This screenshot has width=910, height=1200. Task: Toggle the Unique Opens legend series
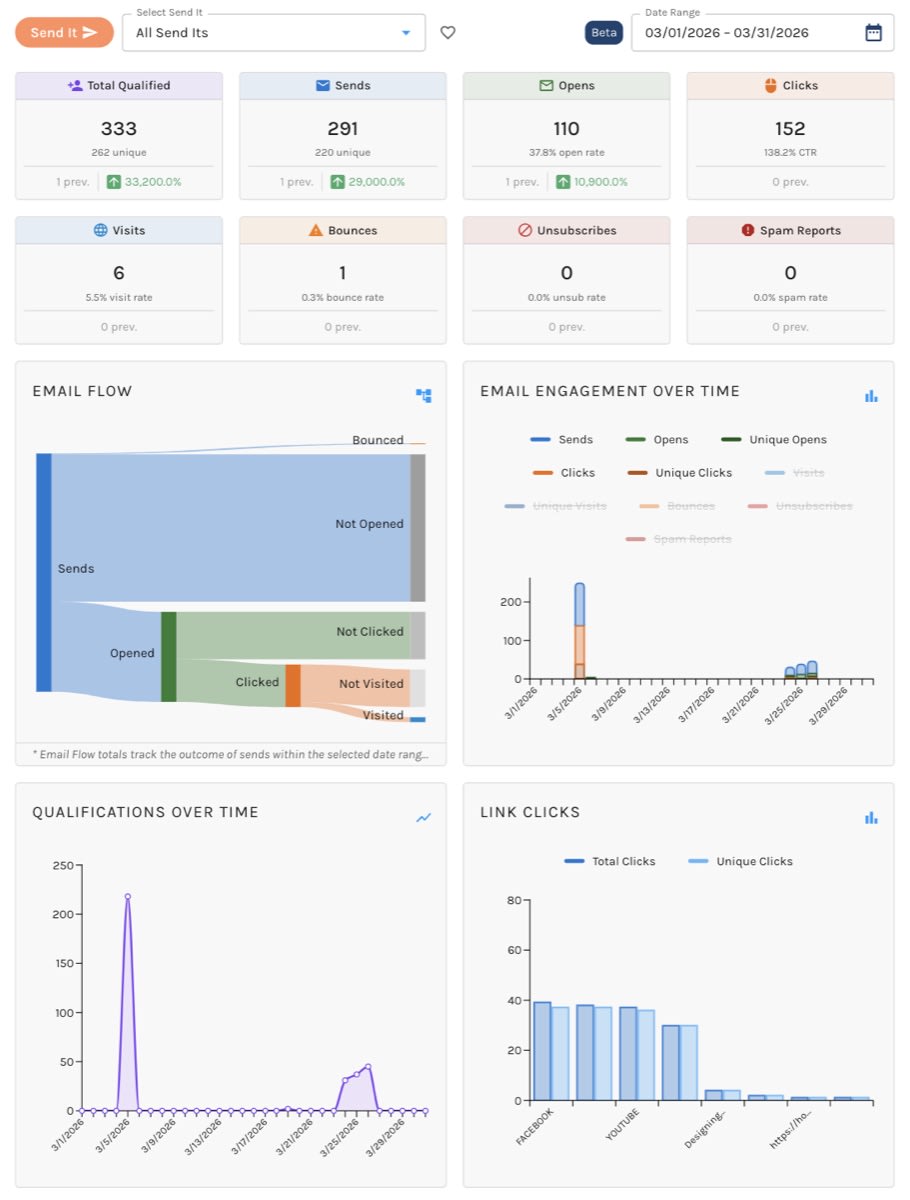click(774, 440)
